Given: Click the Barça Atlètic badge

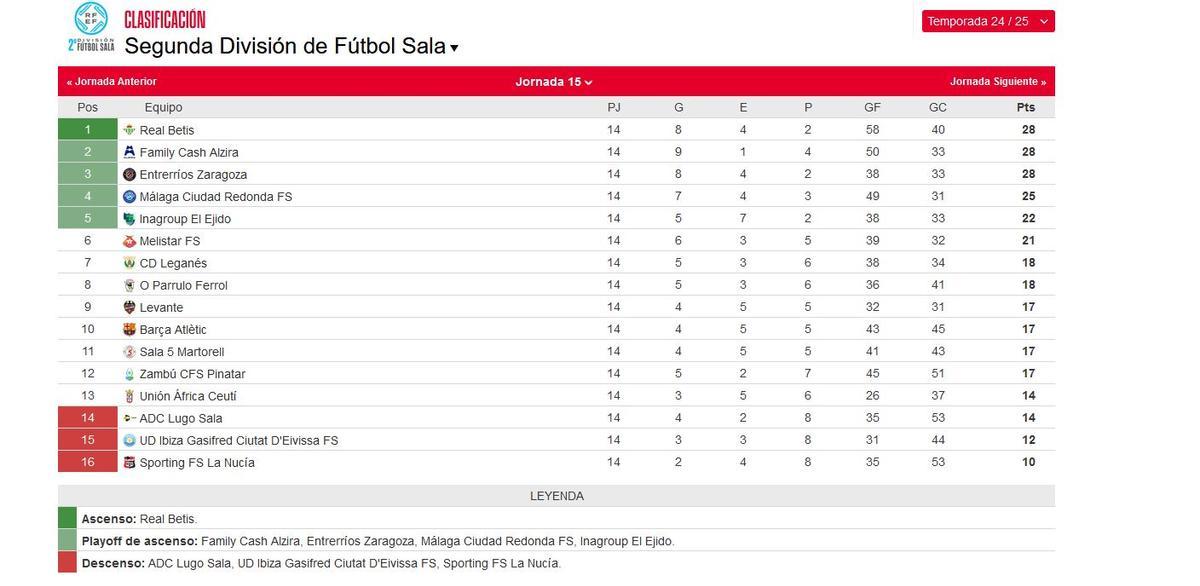Looking at the screenshot, I should (128, 328).
